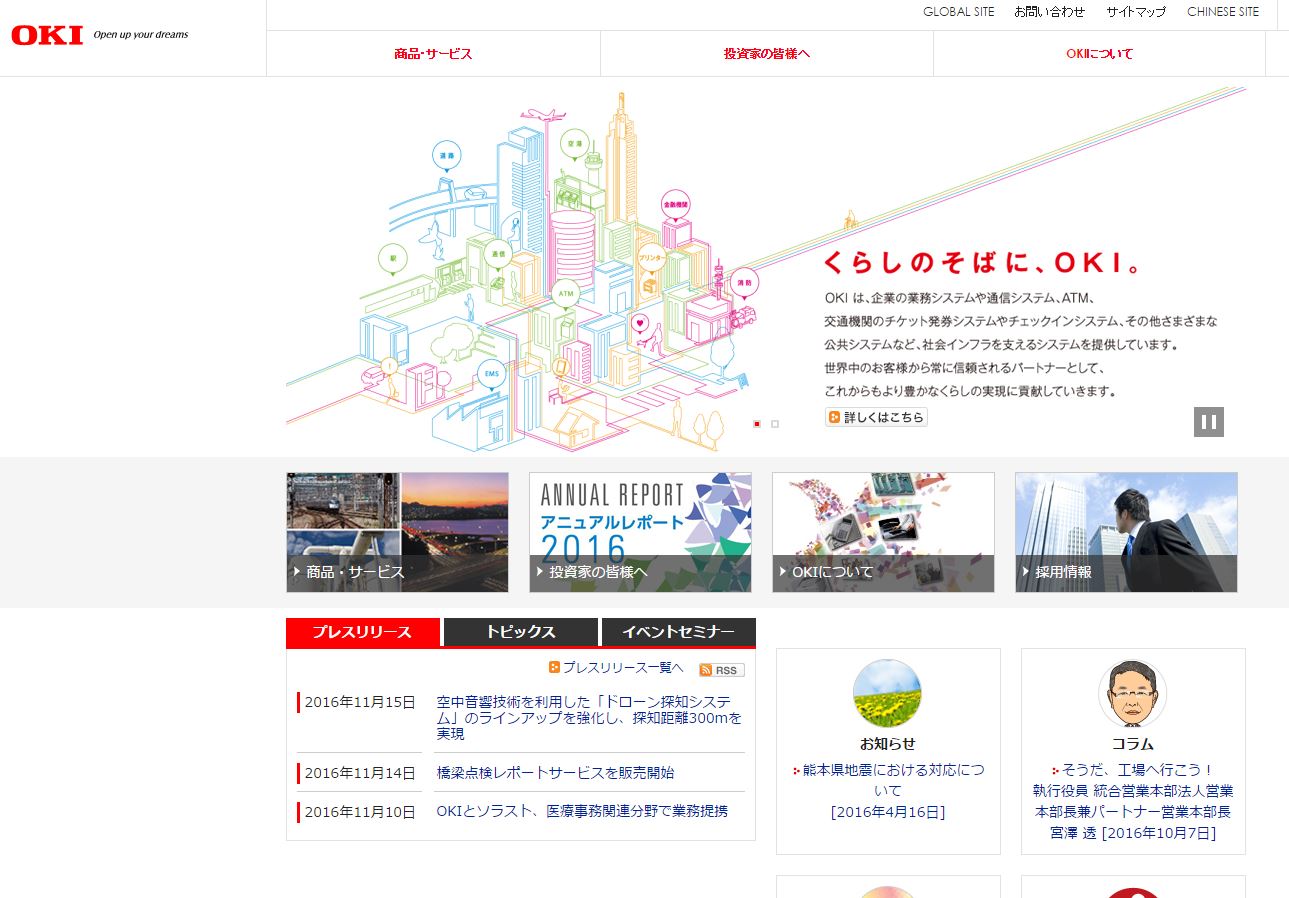The height and width of the screenshot is (898, 1289).
Task: Open the Annual Report 2016 banner
Action: [640, 532]
